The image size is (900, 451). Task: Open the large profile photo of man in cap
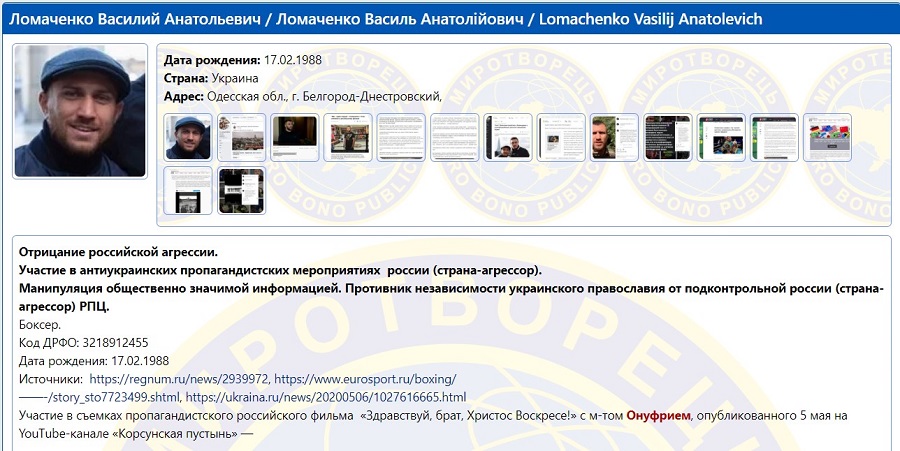80,111
